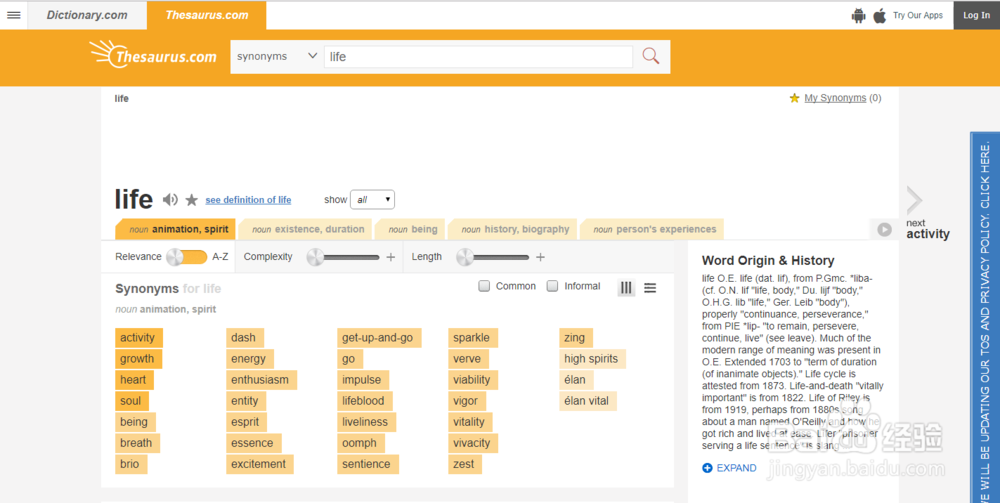Click the synonym vivacity

[x=473, y=443]
